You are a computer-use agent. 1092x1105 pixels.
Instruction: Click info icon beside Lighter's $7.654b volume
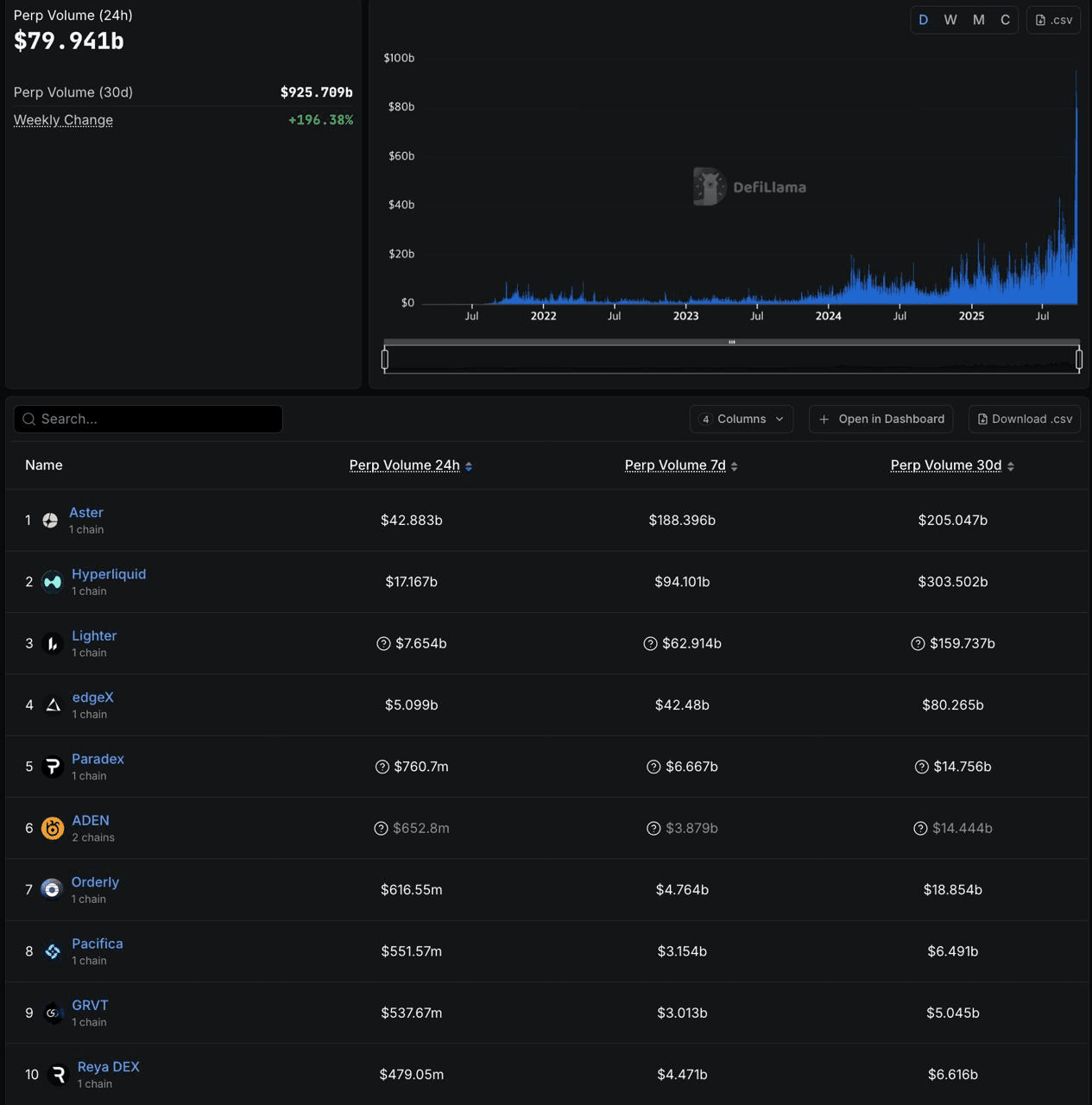383,644
